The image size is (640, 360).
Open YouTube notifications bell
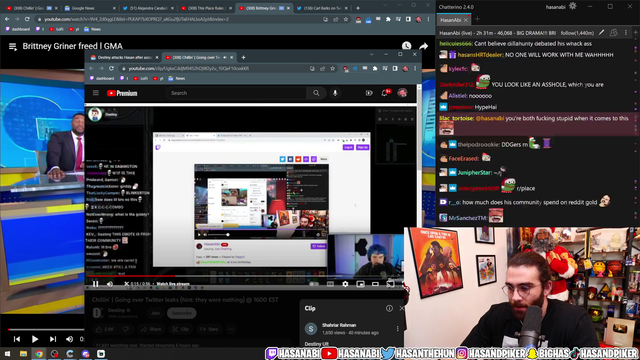coord(384,93)
